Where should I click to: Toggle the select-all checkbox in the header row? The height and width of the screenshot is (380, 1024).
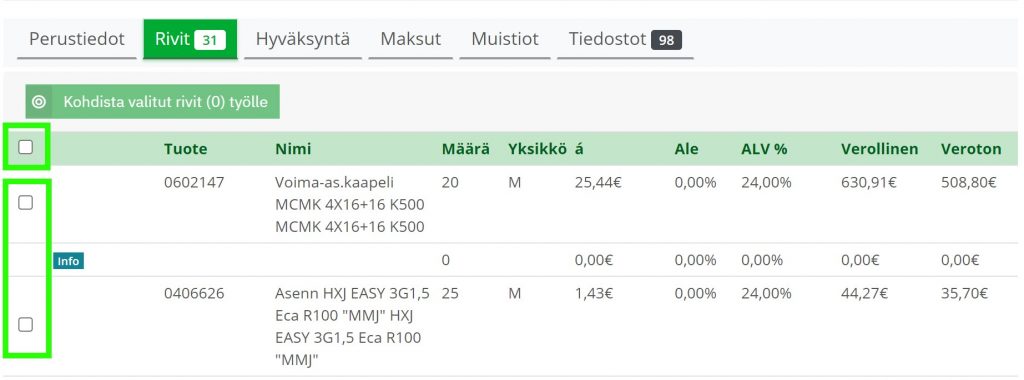[x=25, y=148]
